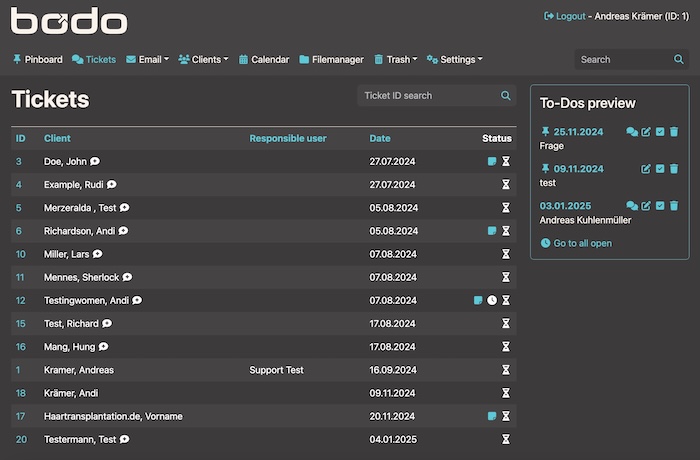Screen dimensions: 700x460
Task: Delete the 'Frage' to-do via trash icon
Action: (x=674, y=131)
